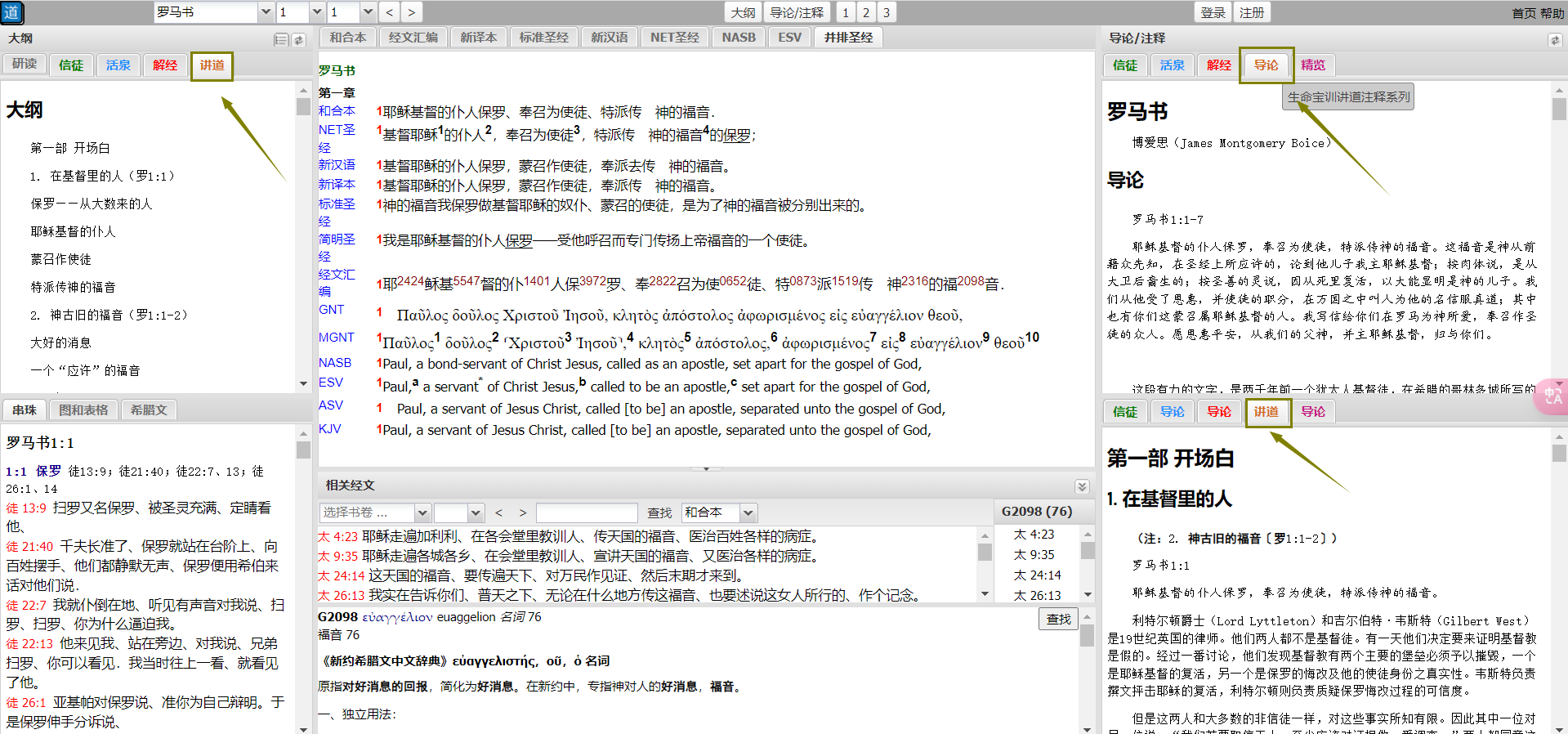Toggle the 大纲 panel button in top bar
This screenshot has height=734, width=1568.
click(x=743, y=12)
